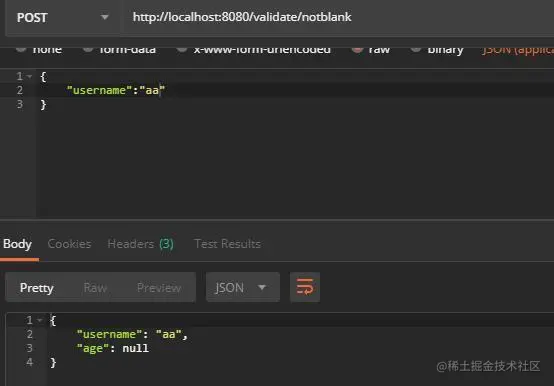Select the x-www-form-urlencoded body option
The height and width of the screenshot is (386, 554).
[254, 49]
